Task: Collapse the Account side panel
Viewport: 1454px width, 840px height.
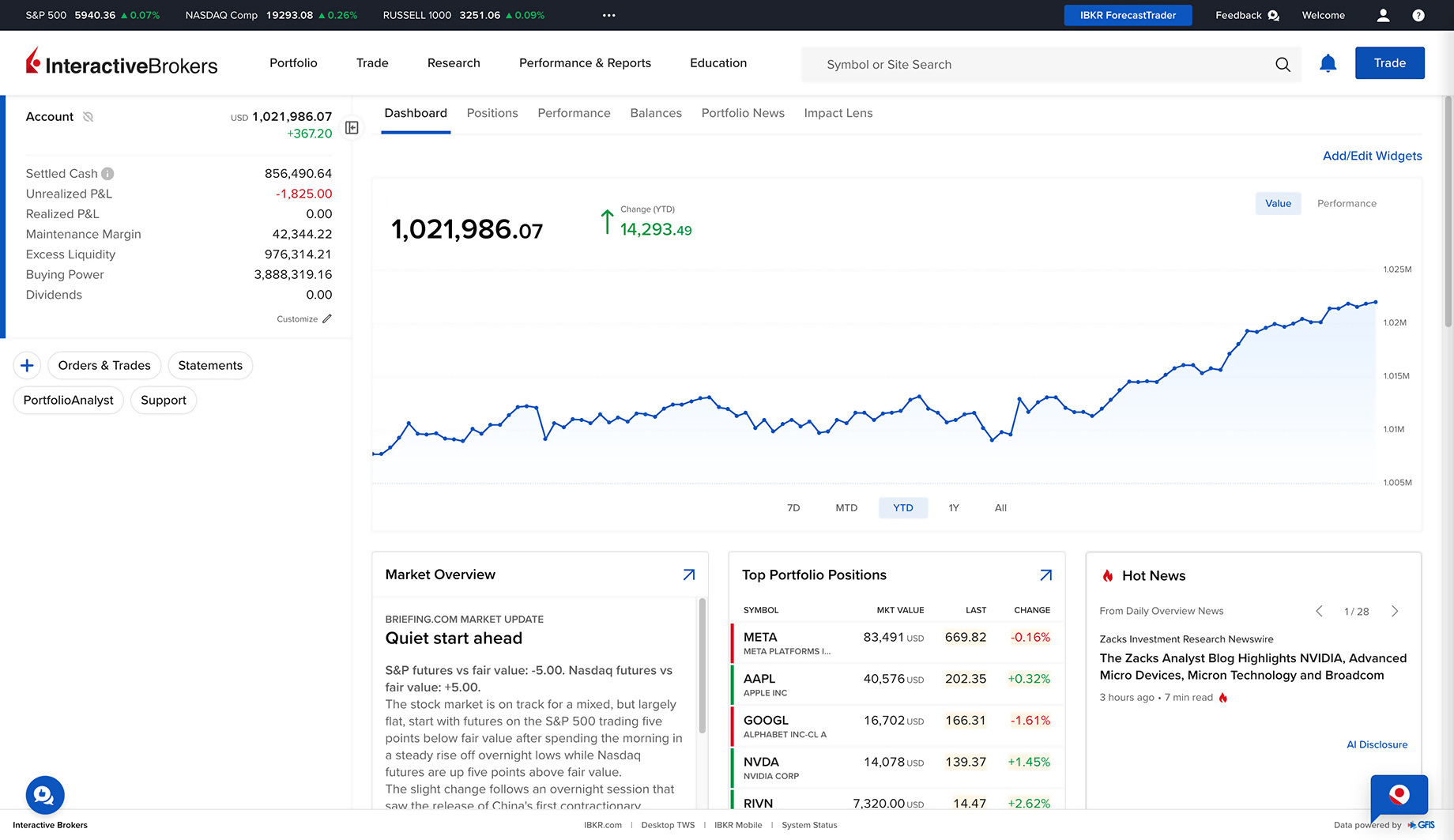Action: coord(352,126)
